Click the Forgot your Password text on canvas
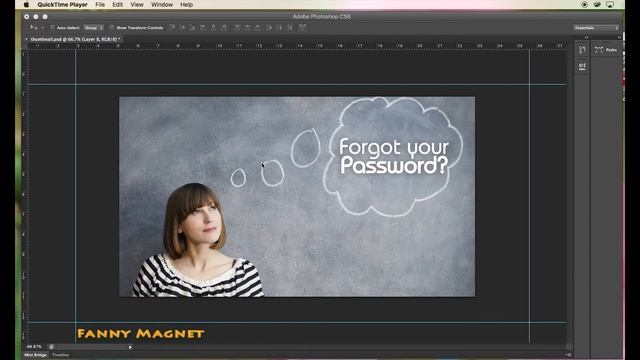640x360 pixels. (x=394, y=156)
